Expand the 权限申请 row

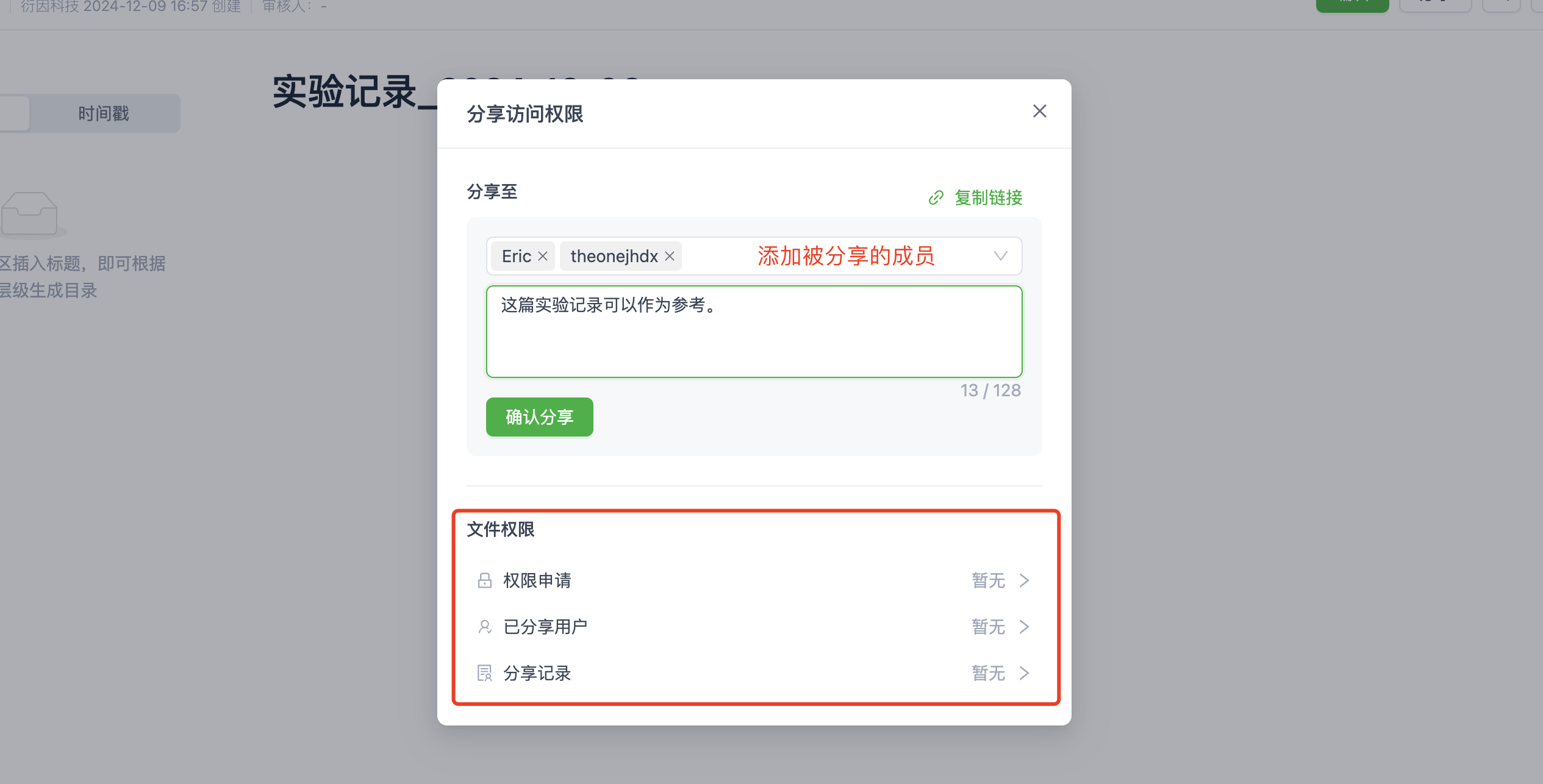click(1025, 580)
